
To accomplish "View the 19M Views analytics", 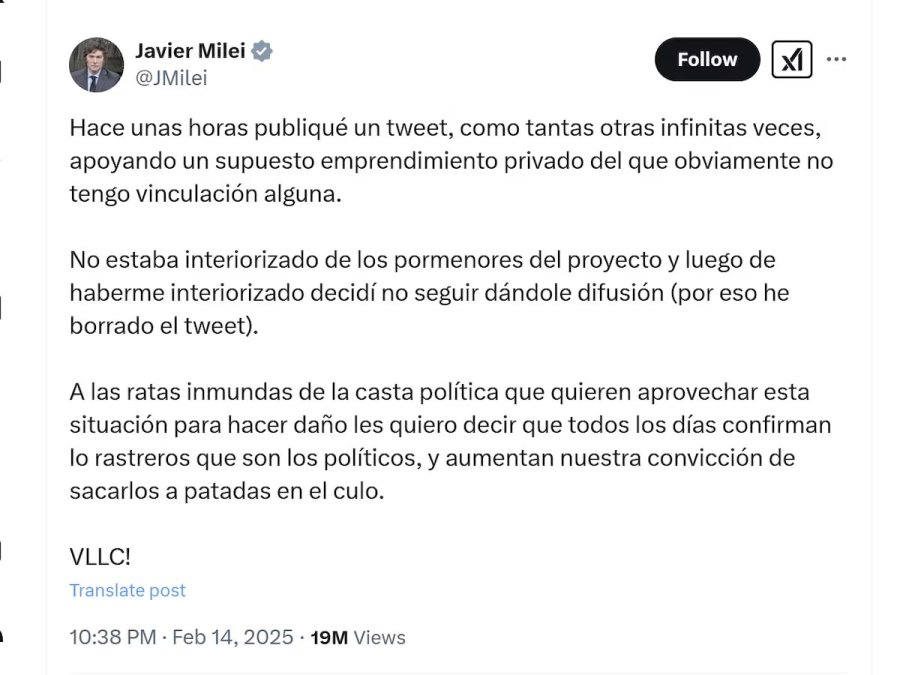I will coord(360,637).
